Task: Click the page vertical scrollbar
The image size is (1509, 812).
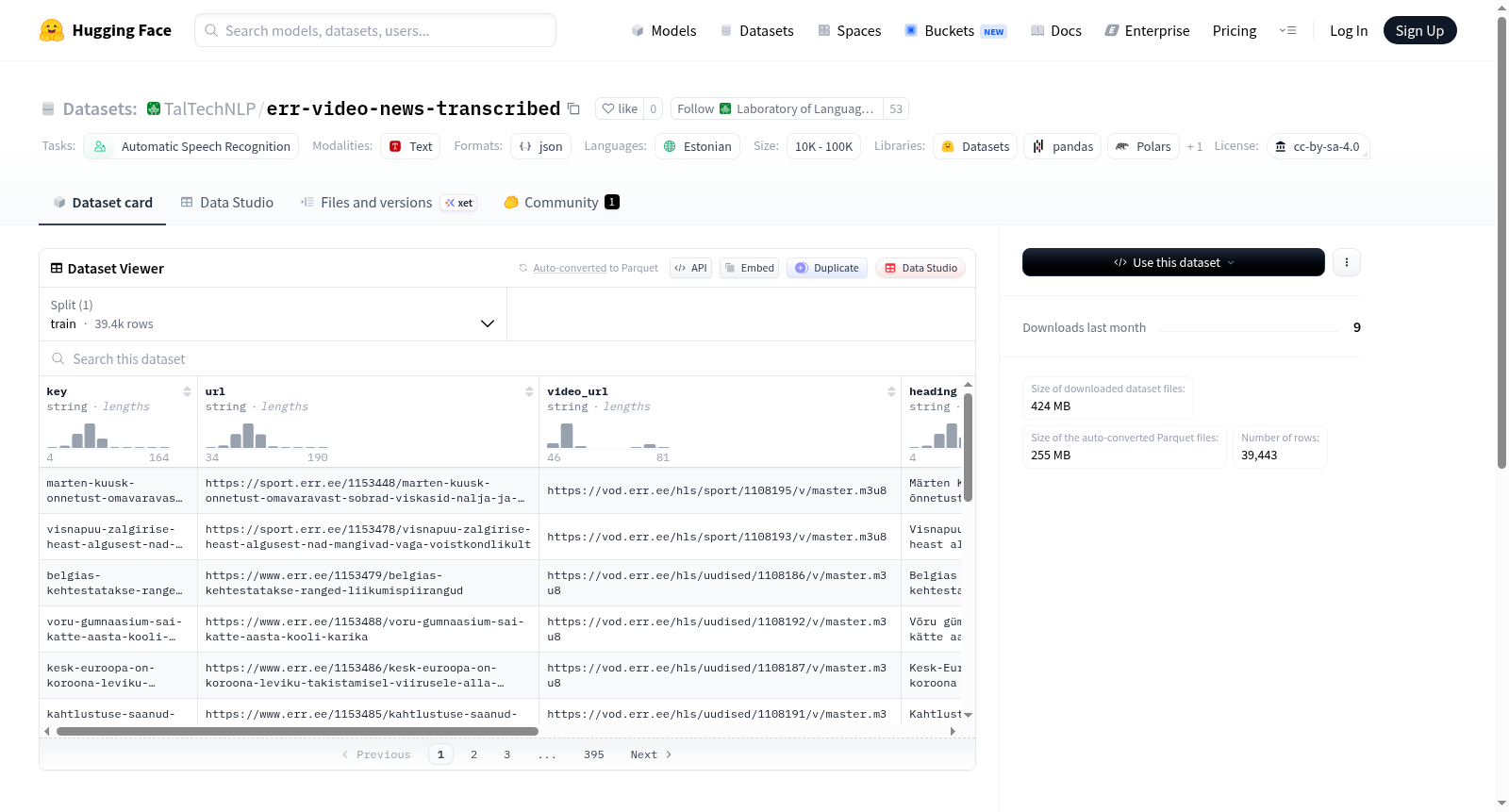Action: click(x=1502, y=242)
